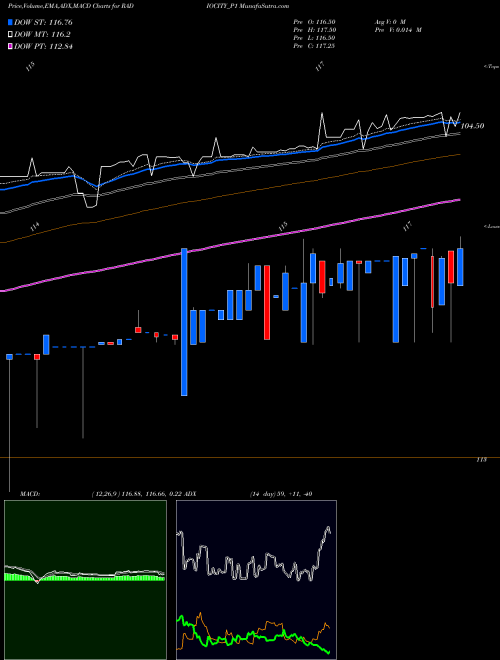Click the white DOW MT legend swatch
This screenshot has height=660, width=500.
tap(10, 35)
